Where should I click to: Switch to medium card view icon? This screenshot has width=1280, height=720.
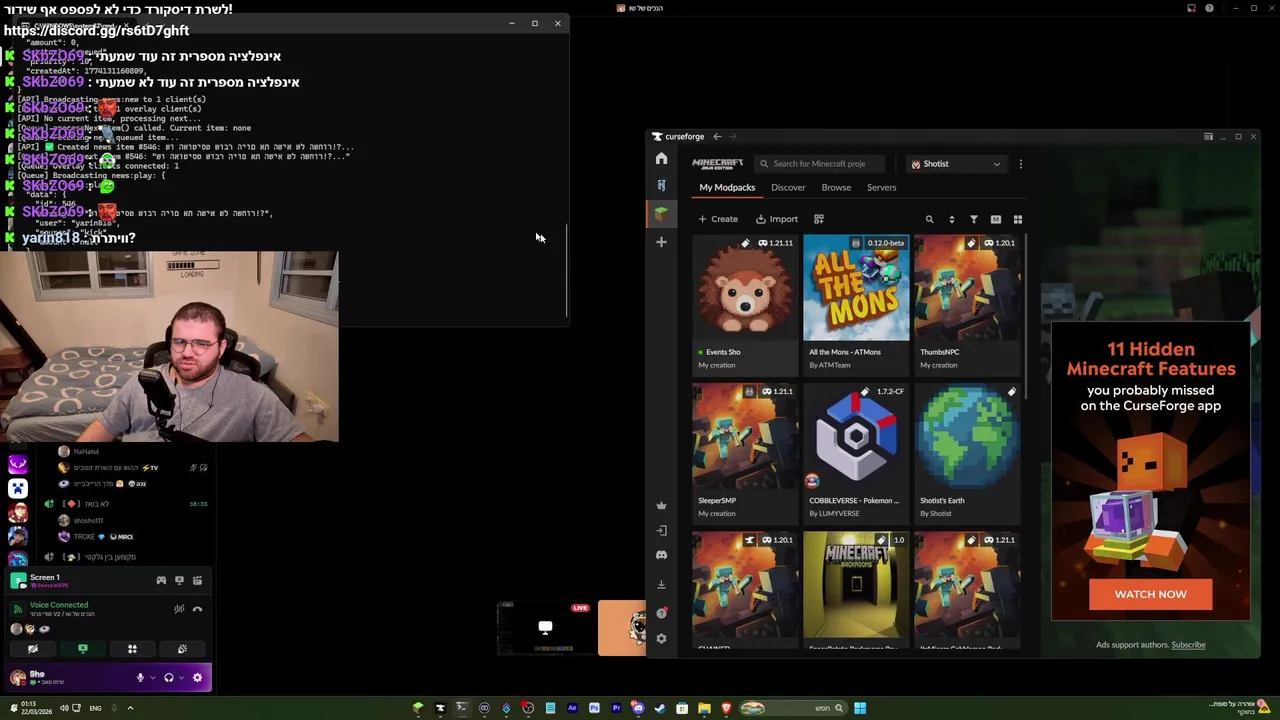click(996, 219)
